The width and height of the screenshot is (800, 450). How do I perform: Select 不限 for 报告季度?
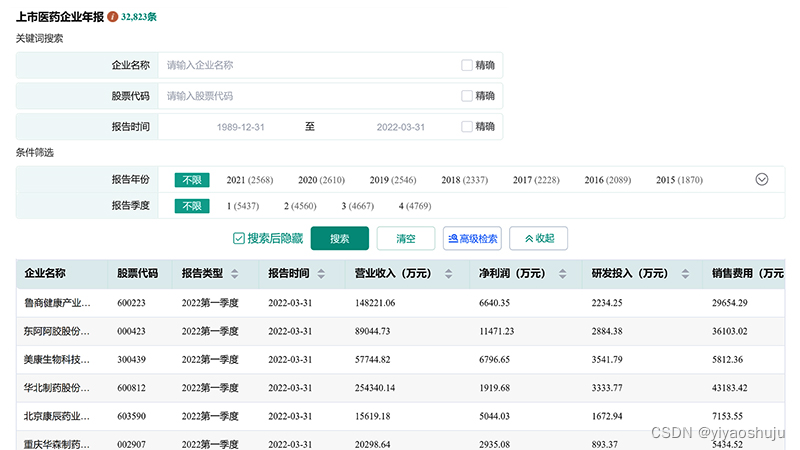click(x=192, y=206)
